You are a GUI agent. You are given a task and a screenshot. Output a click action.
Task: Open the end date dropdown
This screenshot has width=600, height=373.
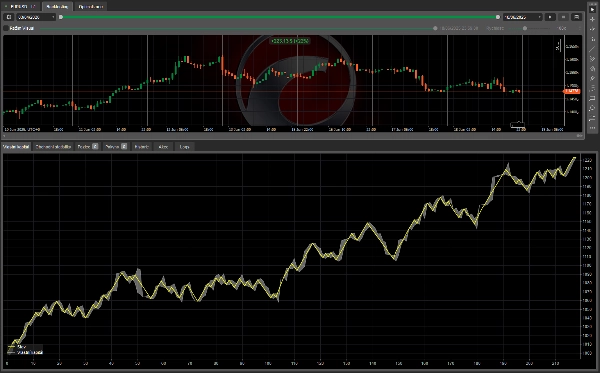(523, 17)
